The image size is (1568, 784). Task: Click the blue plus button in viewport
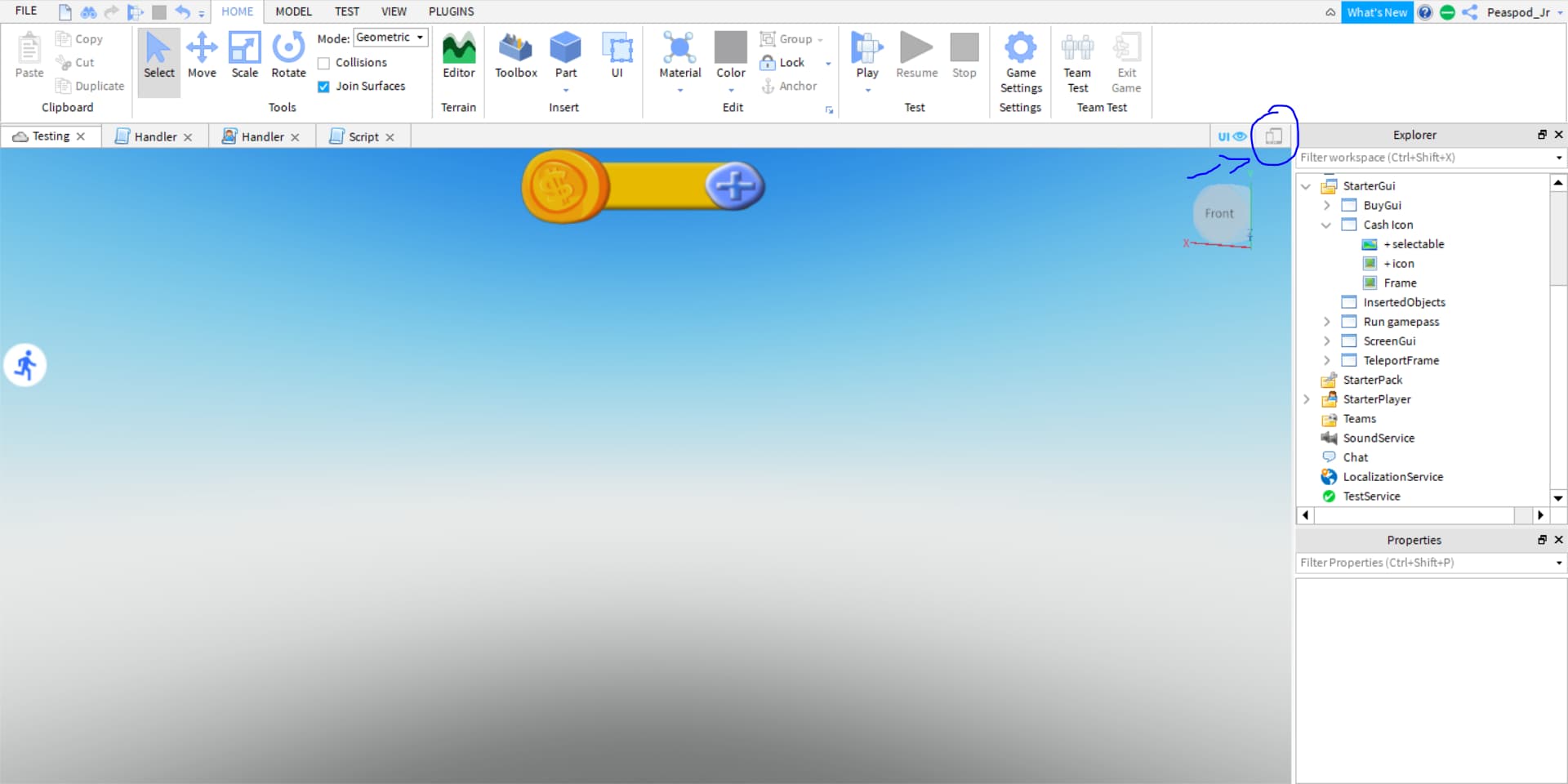pyautogui.click(x=735, y=186)
